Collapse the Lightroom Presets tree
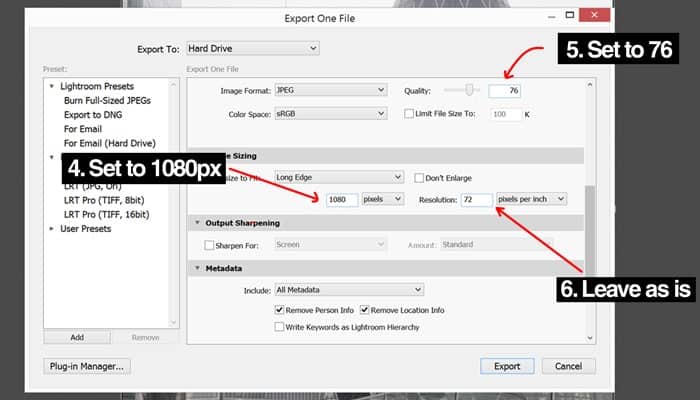 pos(52,86)
